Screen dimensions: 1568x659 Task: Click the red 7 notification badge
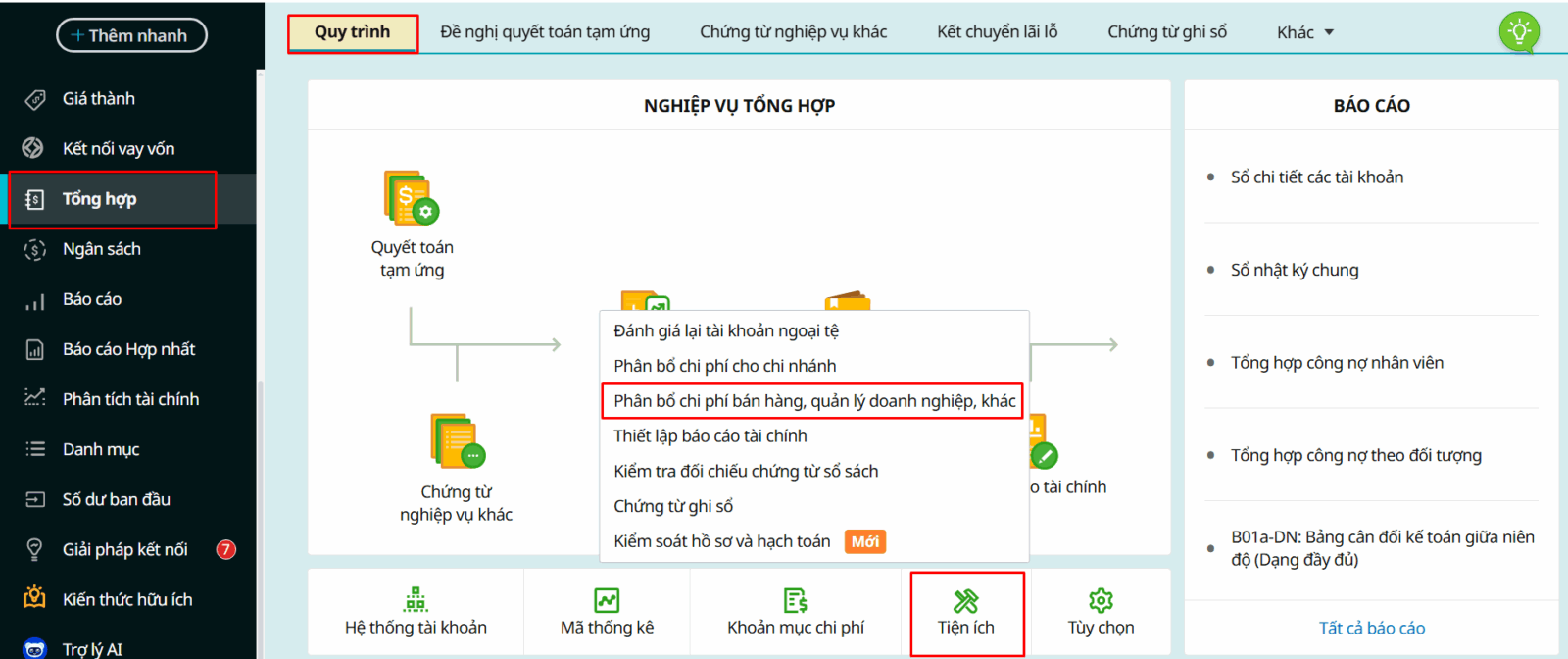click(226, 549)
